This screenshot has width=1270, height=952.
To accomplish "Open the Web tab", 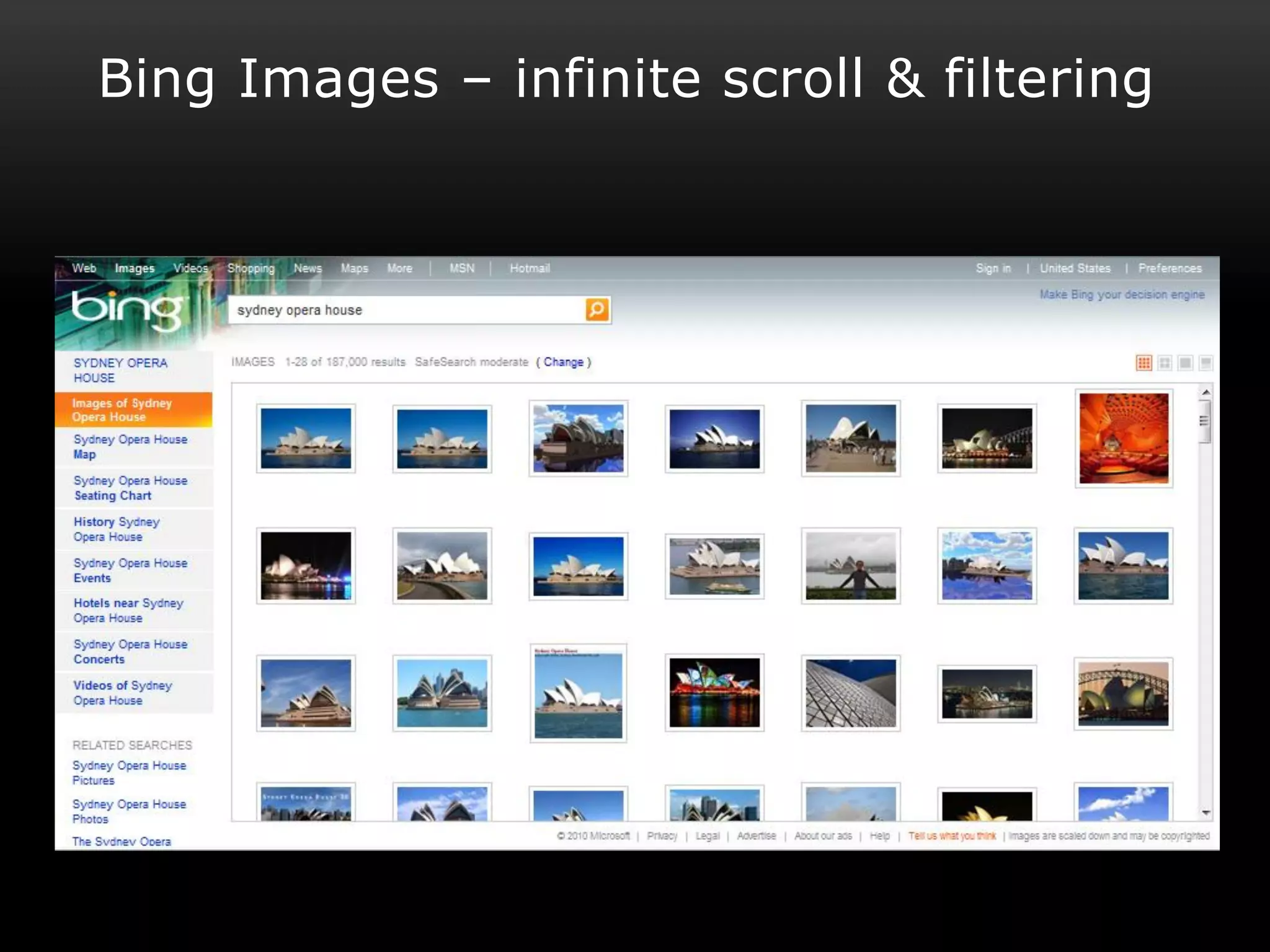I will pyautogui.click(x=84, y=268).
